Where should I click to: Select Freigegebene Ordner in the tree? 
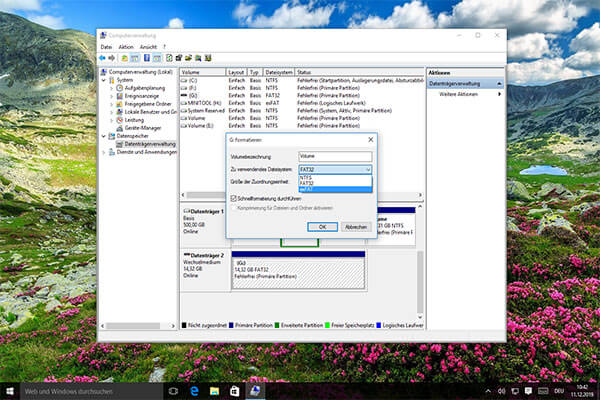point(148,104)
